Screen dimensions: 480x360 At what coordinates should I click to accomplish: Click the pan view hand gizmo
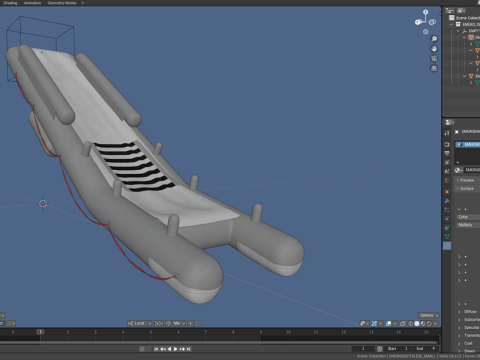434,49
